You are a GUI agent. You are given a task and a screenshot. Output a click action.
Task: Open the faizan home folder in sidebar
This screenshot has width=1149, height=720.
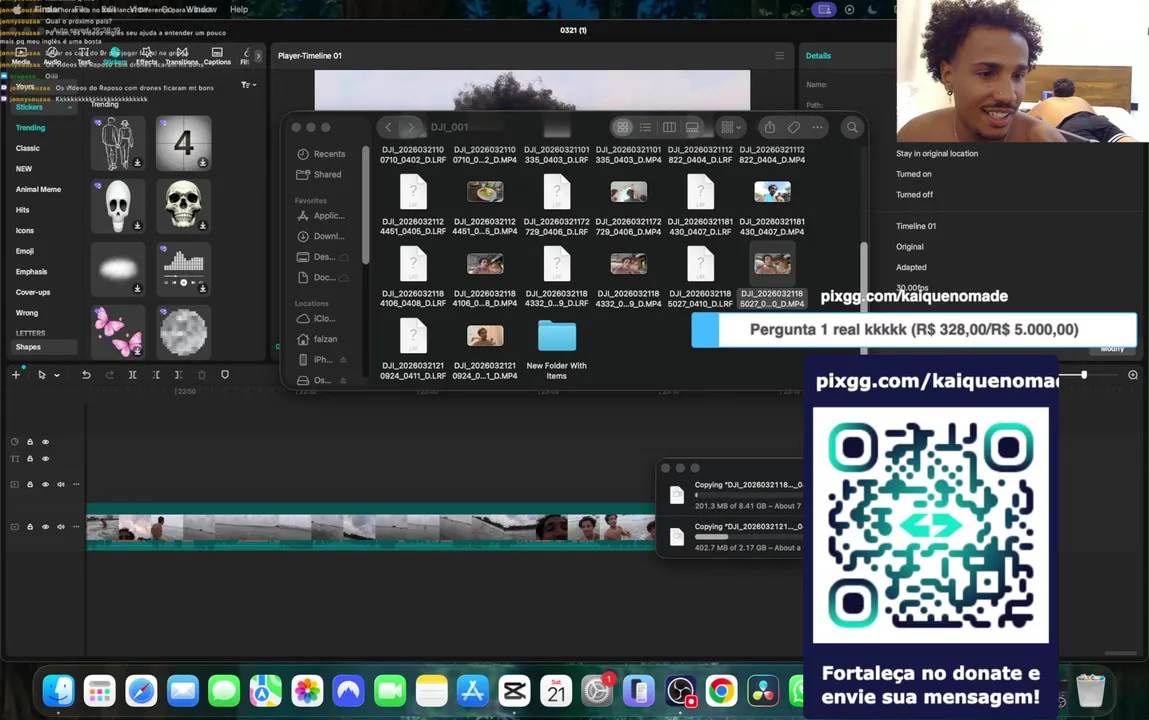[x=317, y=339]
